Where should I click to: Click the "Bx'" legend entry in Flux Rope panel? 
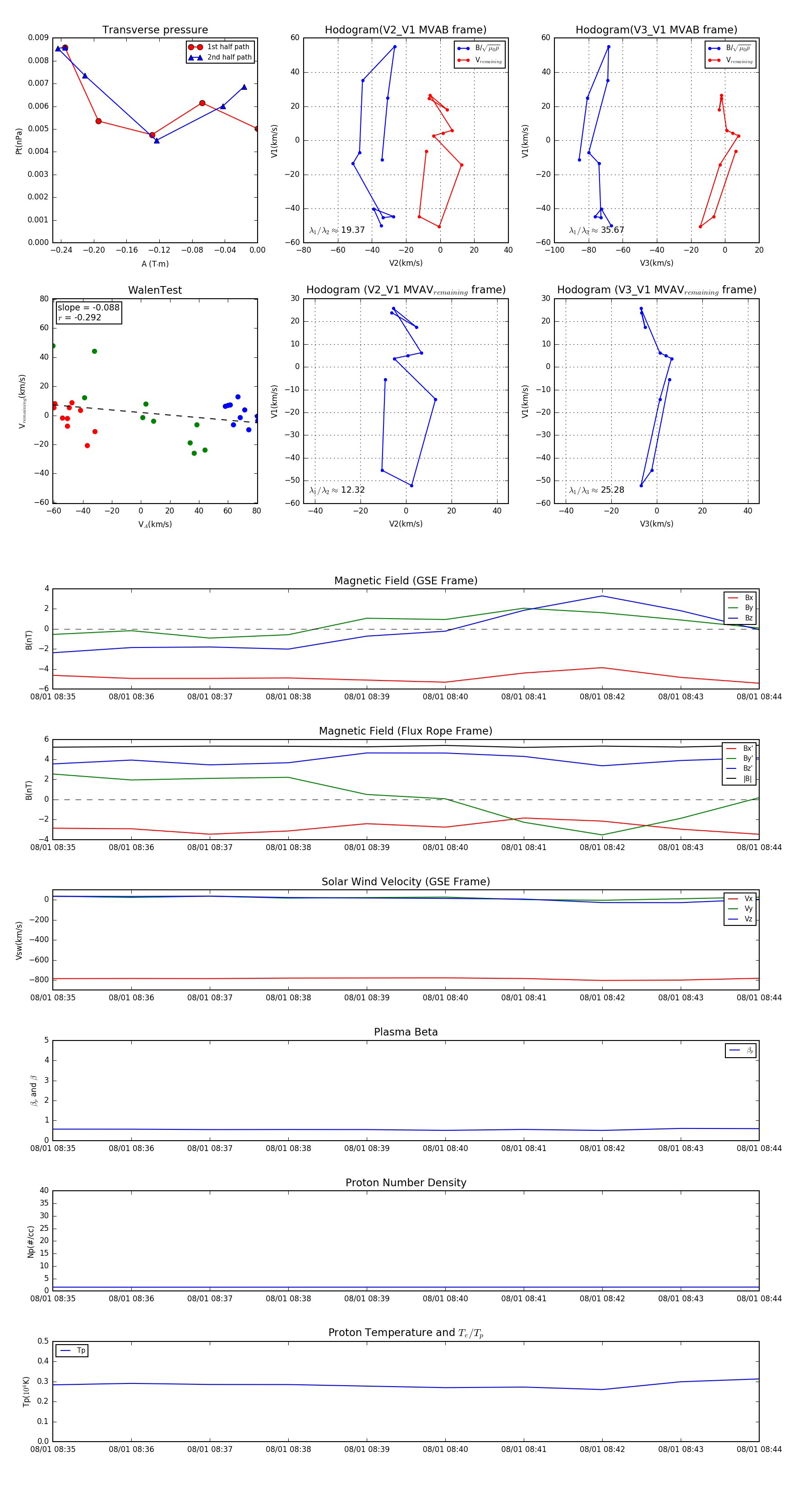coord(739,749)
